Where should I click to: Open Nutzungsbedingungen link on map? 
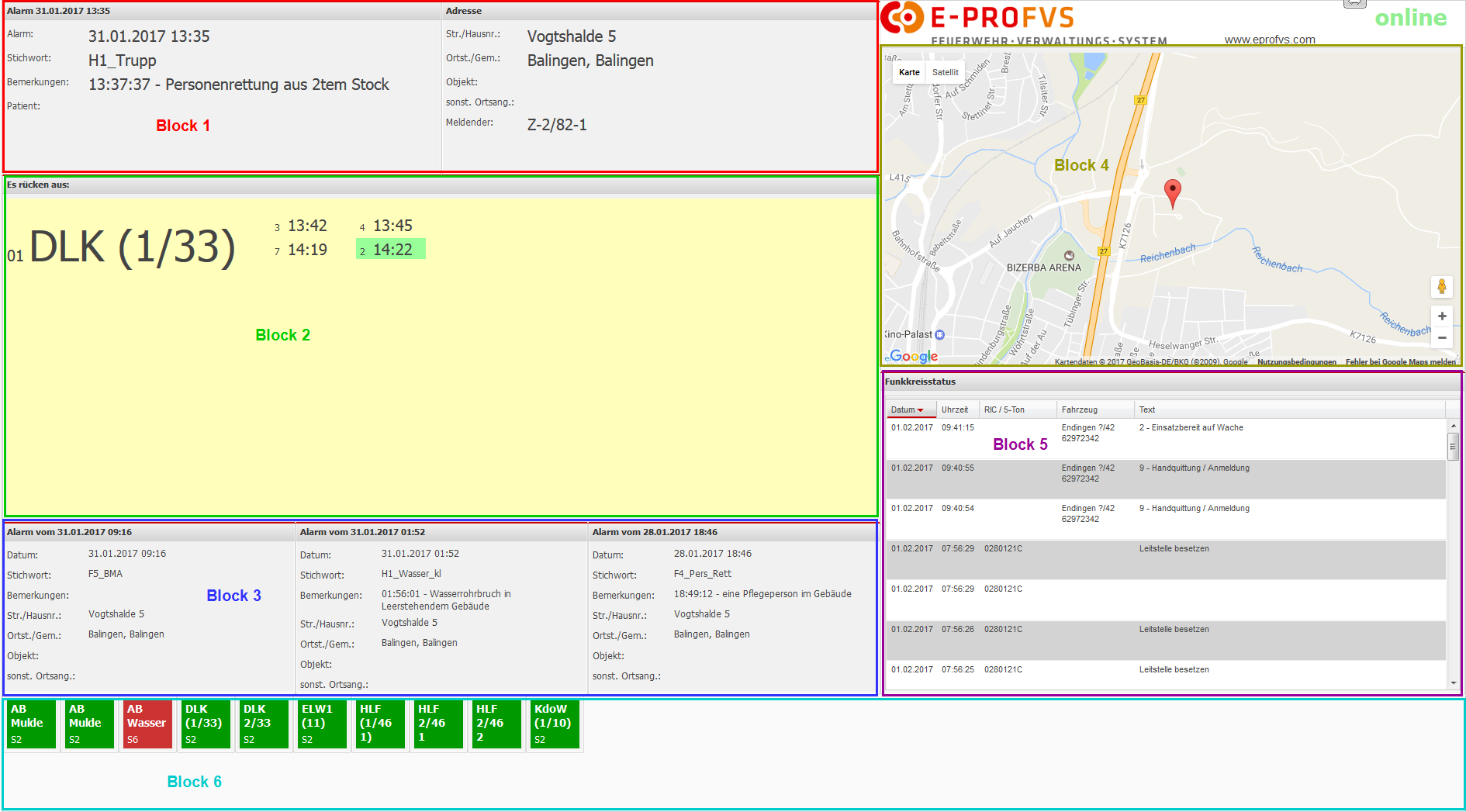pos(1296,362)
